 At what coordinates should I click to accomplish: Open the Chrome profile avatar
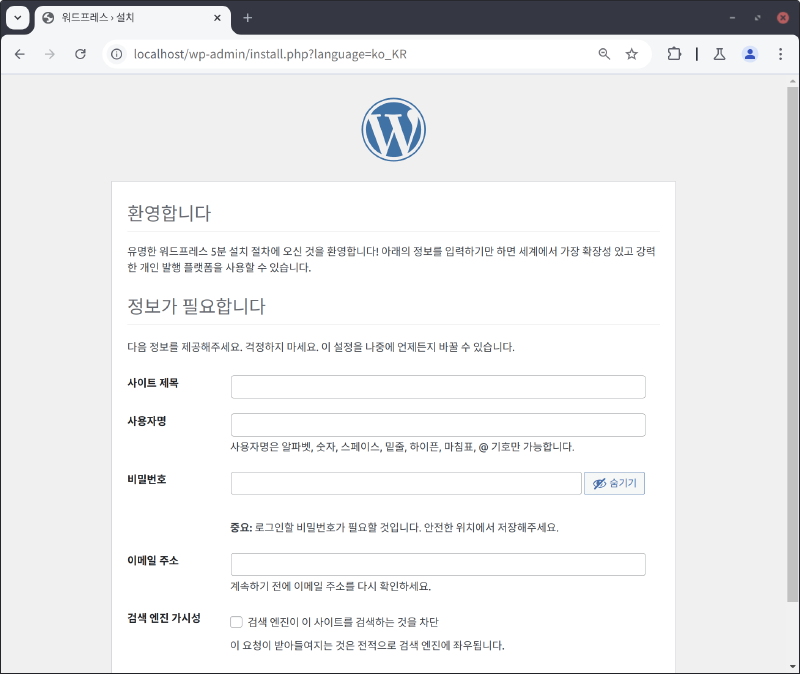click(750, 54)
